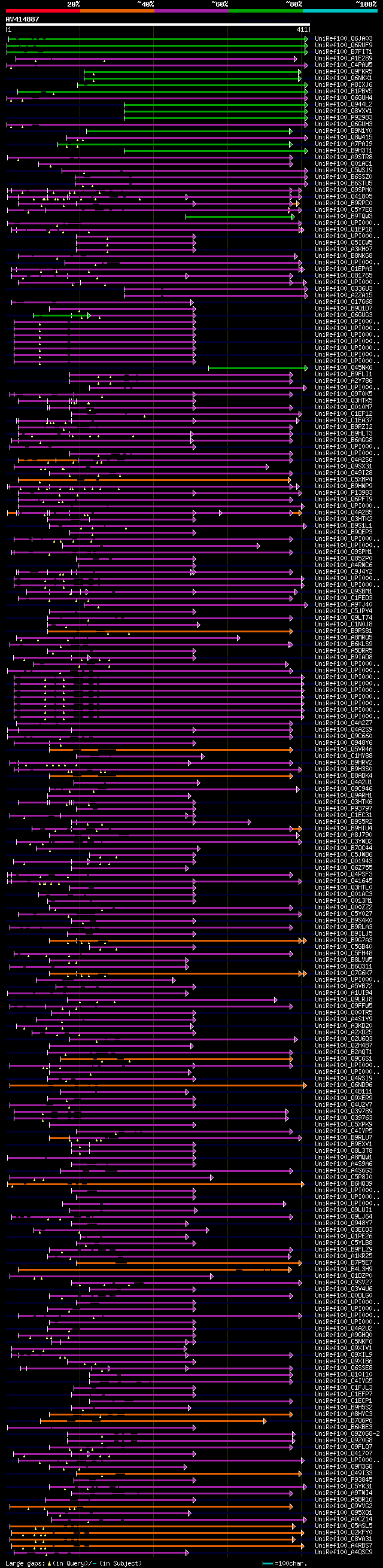Select hit UniRef100_Q41805

pos(344,197)
